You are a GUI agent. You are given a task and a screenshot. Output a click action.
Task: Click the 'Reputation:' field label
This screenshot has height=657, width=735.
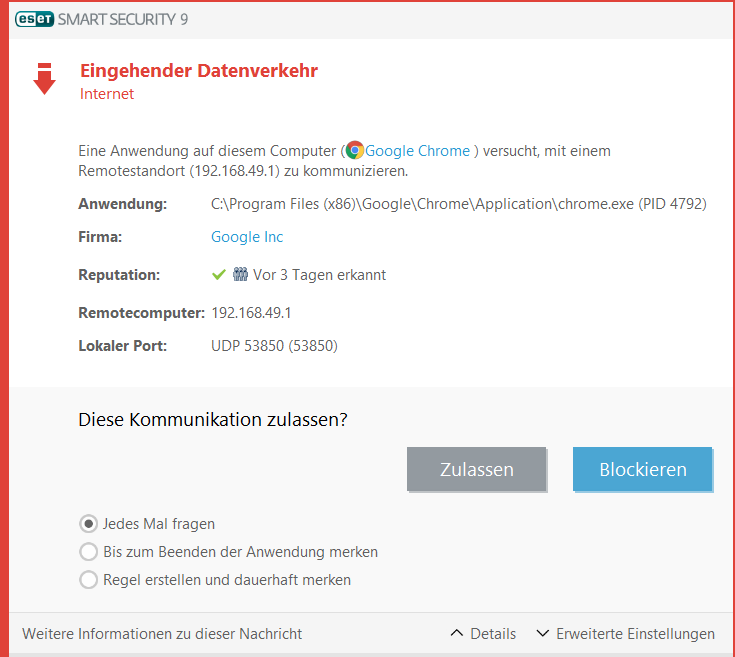tap(119, 275)
